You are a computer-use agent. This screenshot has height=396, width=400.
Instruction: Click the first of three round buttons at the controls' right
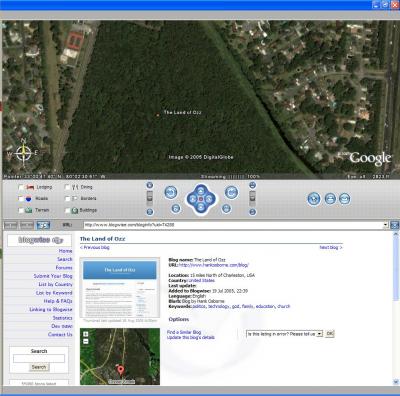(314, 199)
